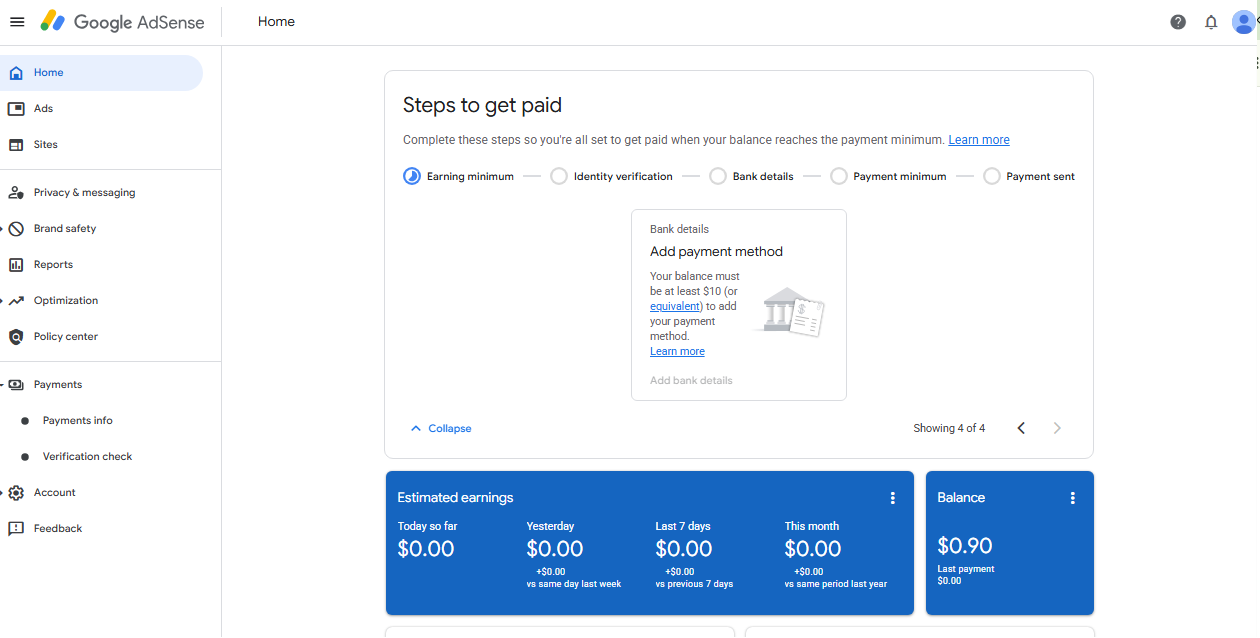Click the Sites icon in sidebar
This screenshot has width=1260, height=638.
(x=16, y=145)
